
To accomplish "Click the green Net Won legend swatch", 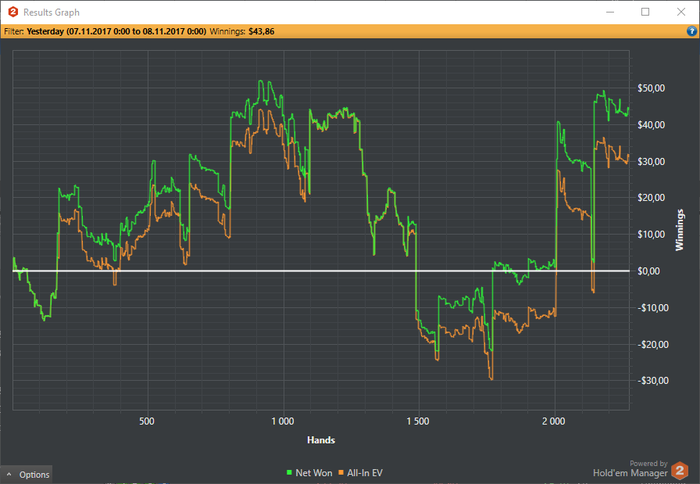I will (x=289, y=472).
